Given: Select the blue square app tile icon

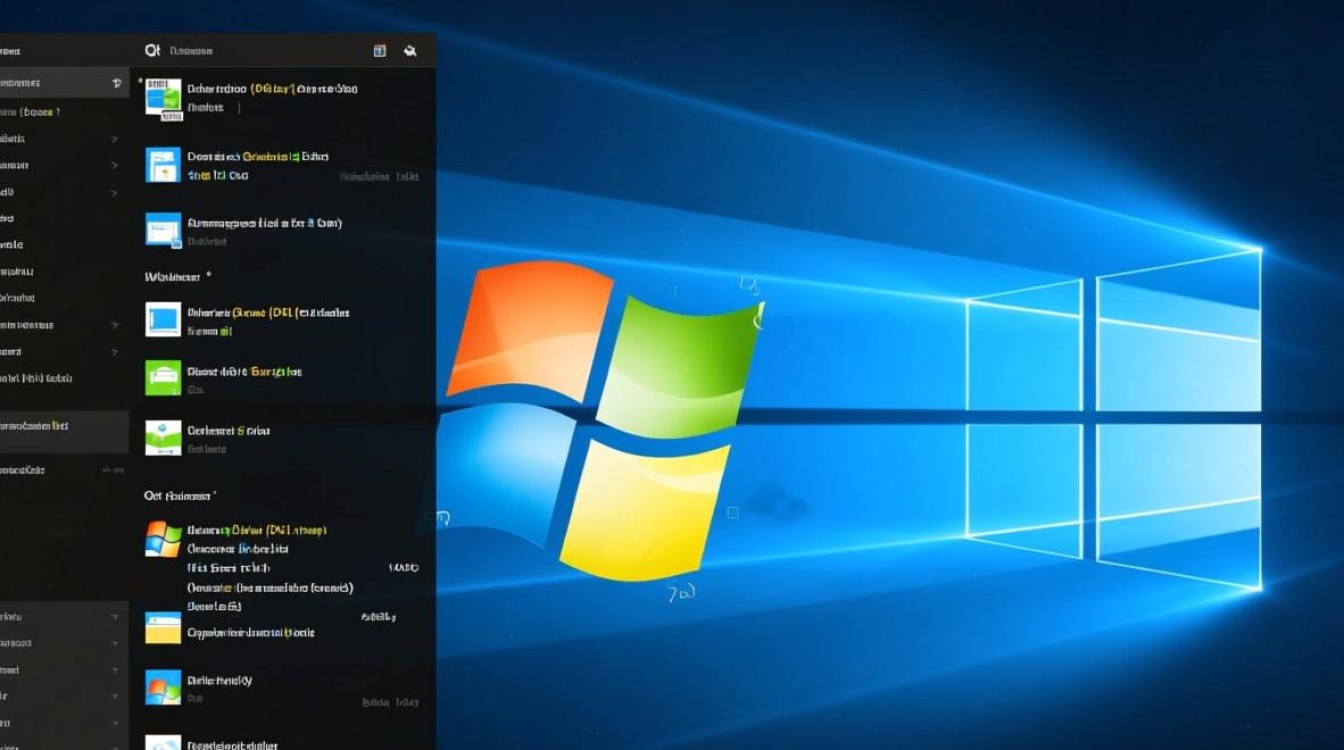Looking at the screenshot, I should pos(161,320).
